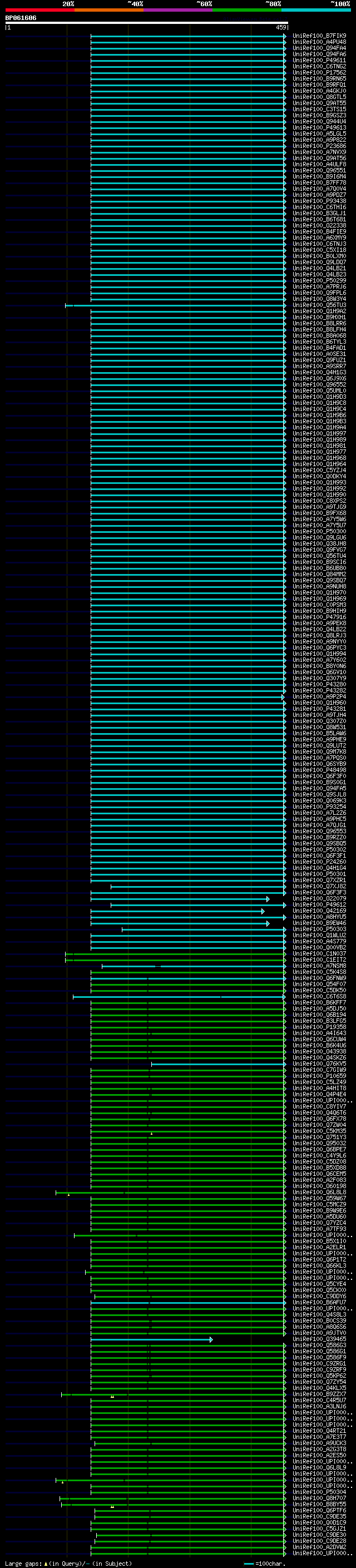The width and height of the screenshot is (356, 1568).
Task: Select hit label UniRef100_P43280
Action: point(319,684)
